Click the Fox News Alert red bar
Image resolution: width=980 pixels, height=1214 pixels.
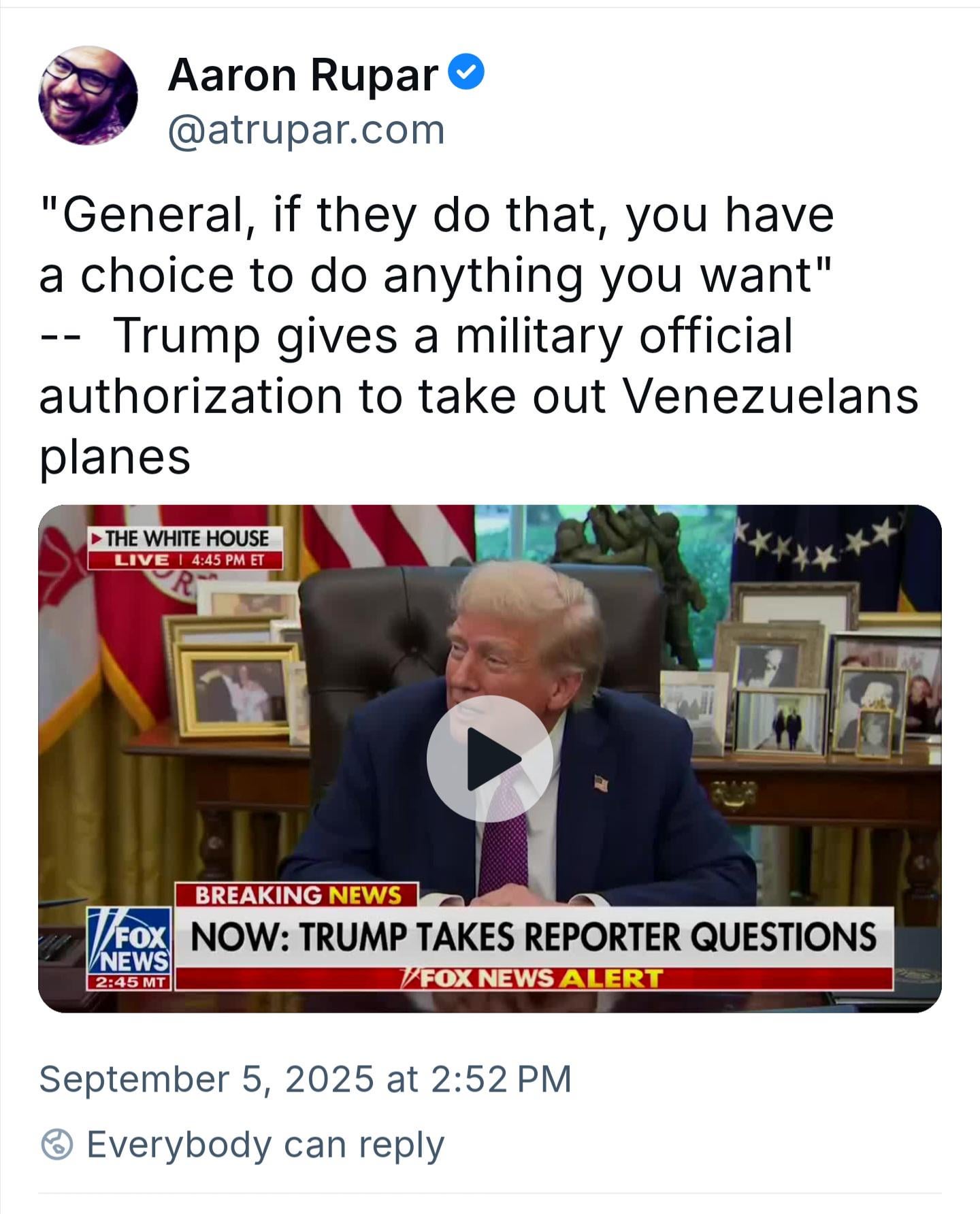pyautogui.click(x=533, y=979)
